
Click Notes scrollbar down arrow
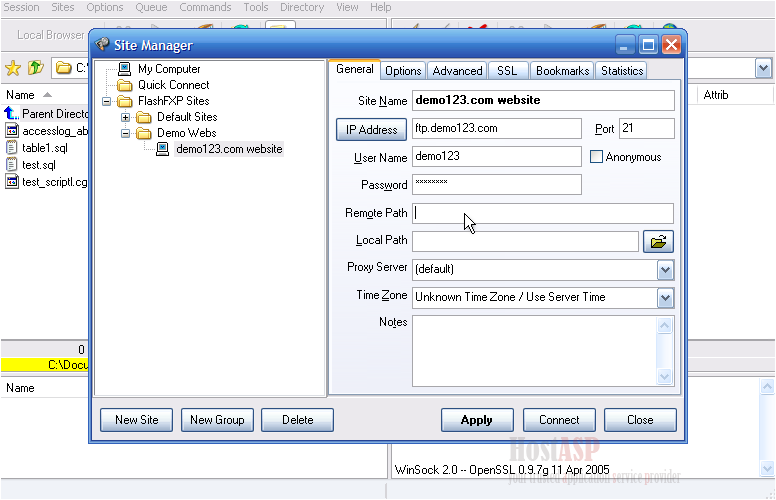(x=664, y=377)
